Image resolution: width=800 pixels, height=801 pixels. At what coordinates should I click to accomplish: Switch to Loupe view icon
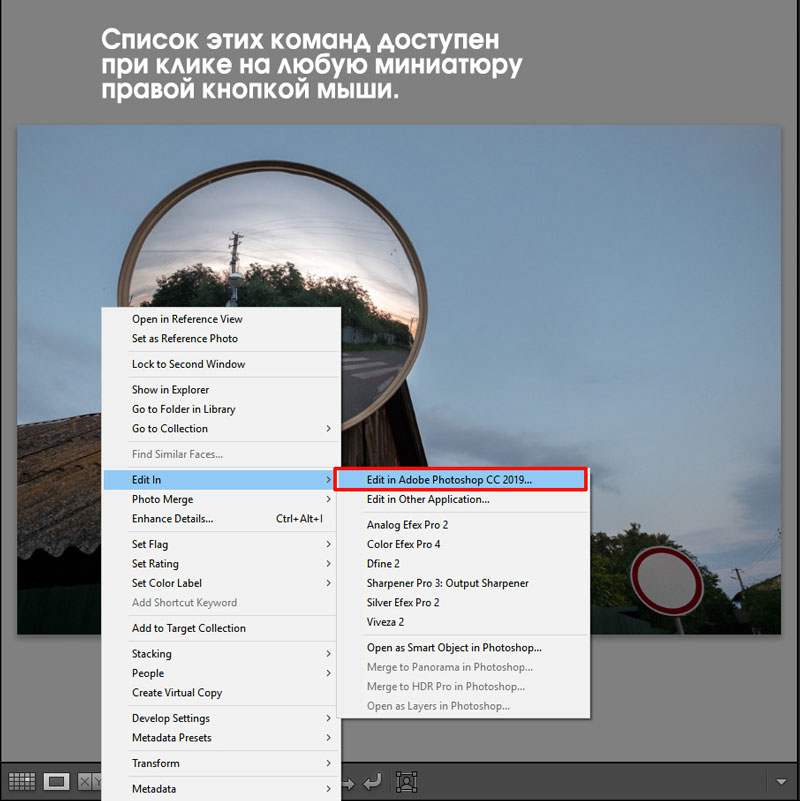pos(56,782)
